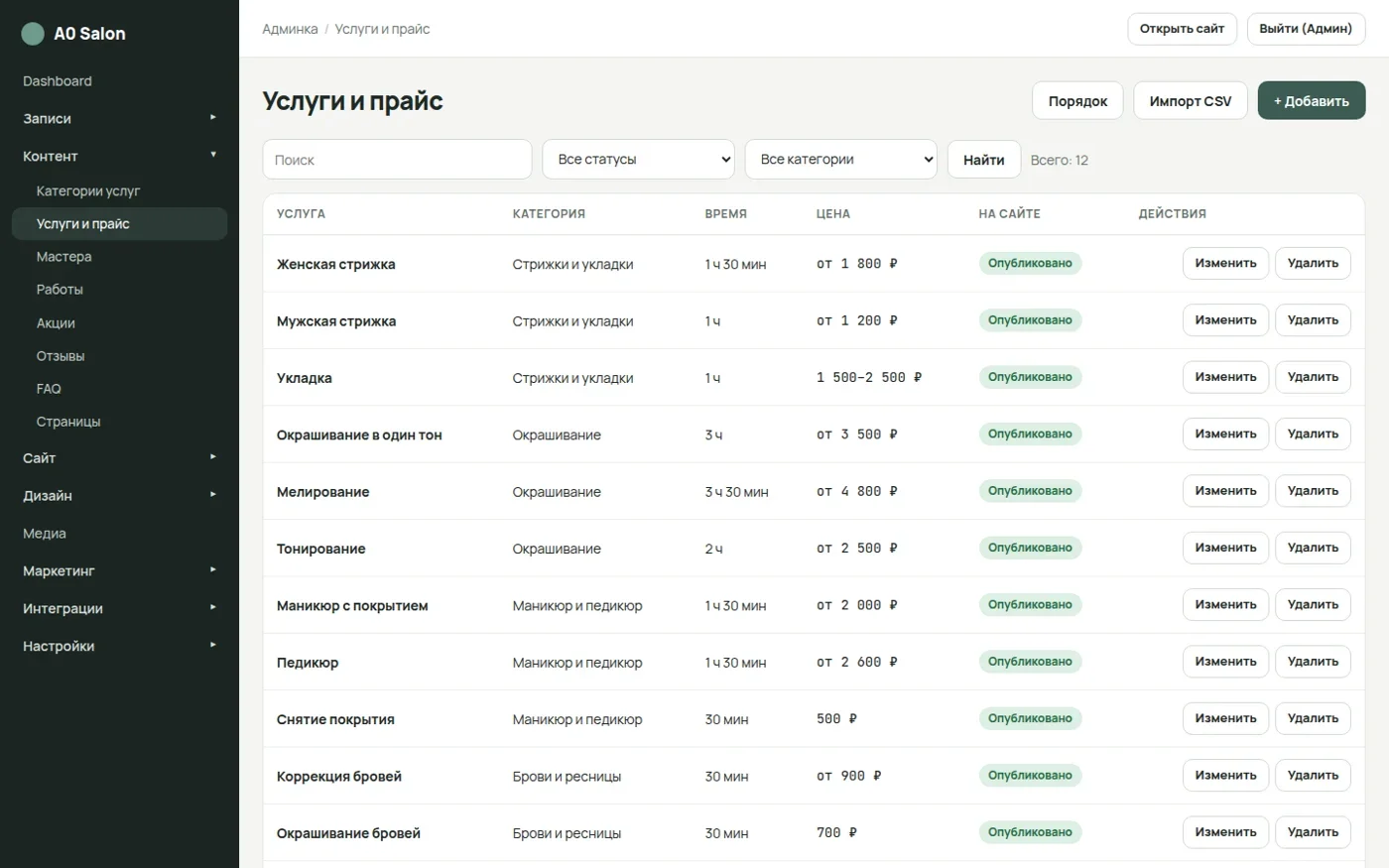Screen dimensions: 1389x868
Task: Expand the Сайт sidebar section
Action: pos(119,457)
